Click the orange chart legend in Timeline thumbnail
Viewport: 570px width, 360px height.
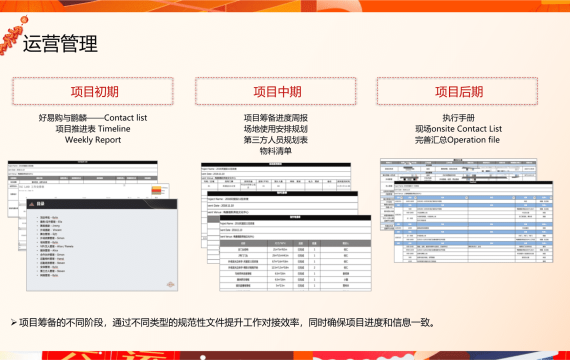tap(157, 191)
